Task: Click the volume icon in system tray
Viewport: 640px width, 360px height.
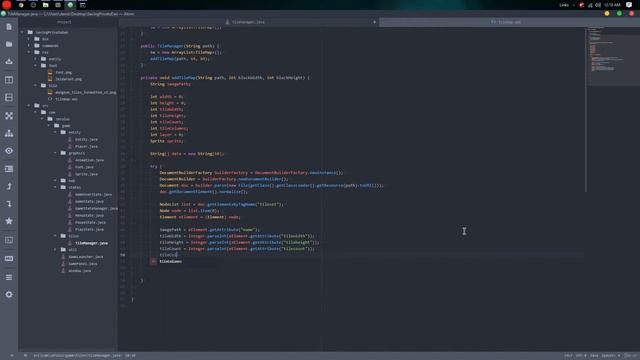Action: point(598,5)
